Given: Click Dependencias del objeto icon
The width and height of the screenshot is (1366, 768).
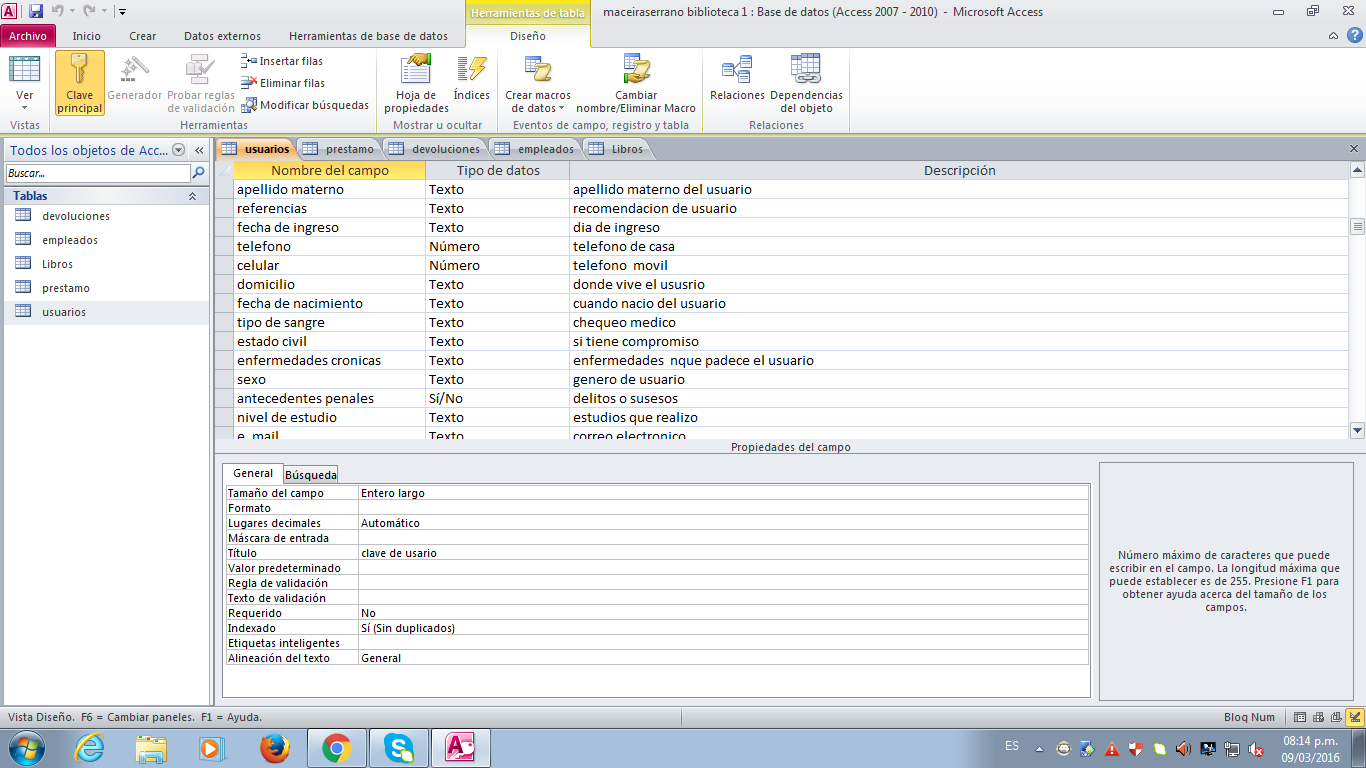Looking at the screenshot, I should [x=805, y=72].
